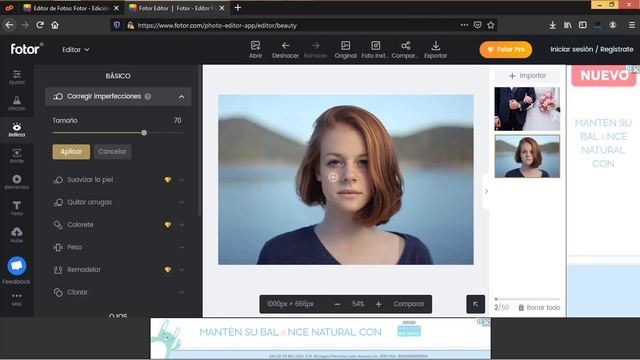The width and height of the screenshot is (640, 360).
Task: Open the Efectos sidebar panel
Action: click(x=17, y=103)
